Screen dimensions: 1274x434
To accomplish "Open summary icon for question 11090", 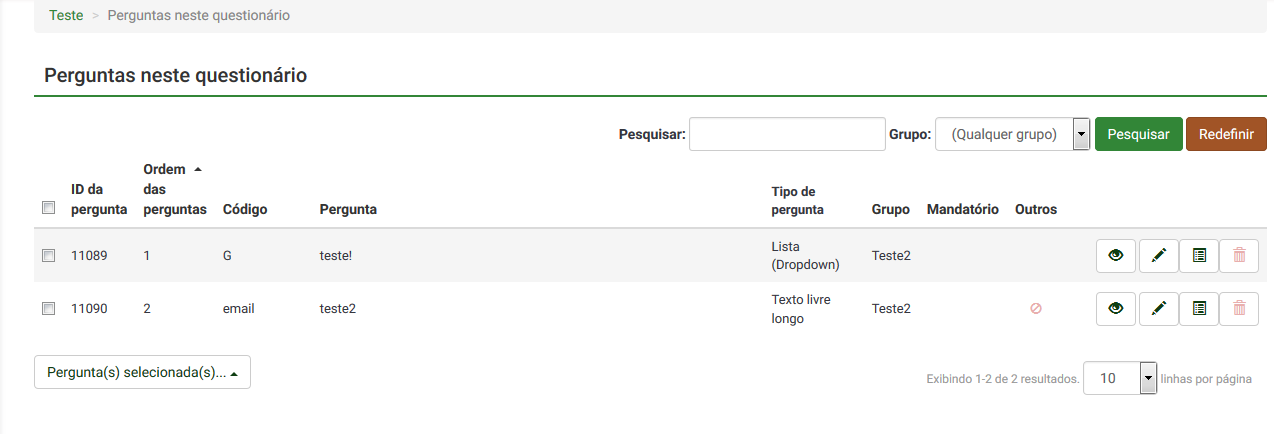I will coord(1199,309).
